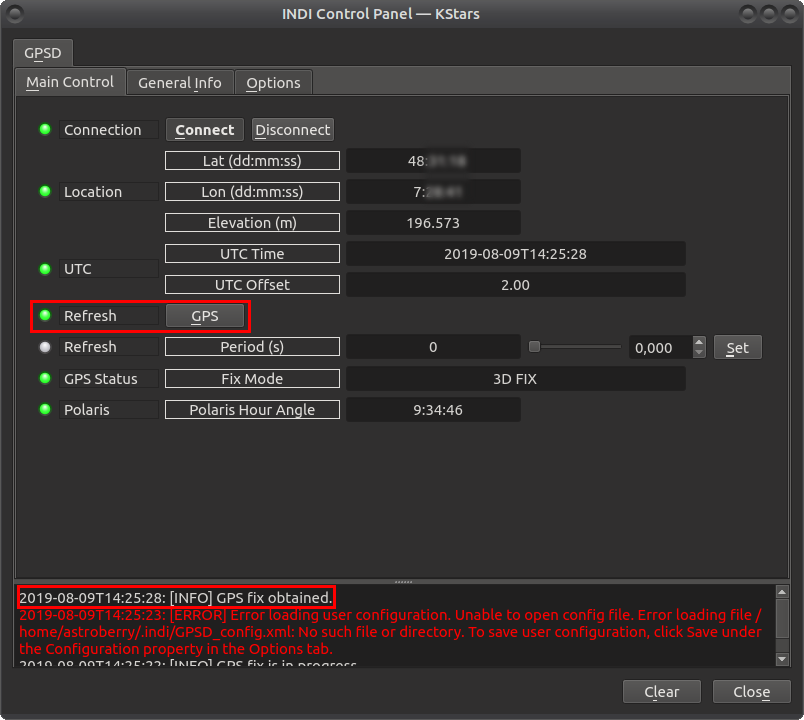Activate the GPS refresh toggle
The image size is (804, 720).
click(206, 315)
